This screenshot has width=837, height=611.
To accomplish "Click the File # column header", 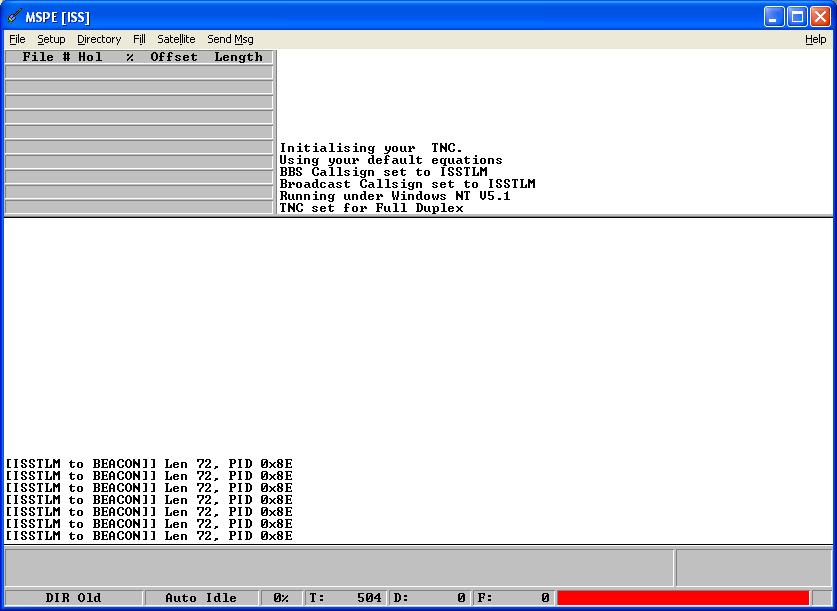I will (47, 57).
